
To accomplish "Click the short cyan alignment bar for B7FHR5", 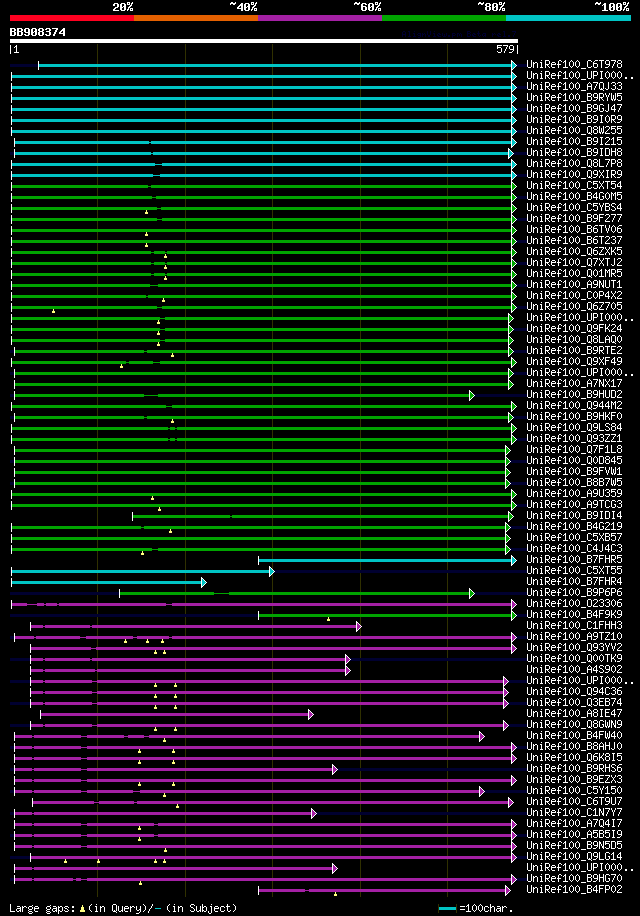I will pyautogui.click(x=385, y=560).
